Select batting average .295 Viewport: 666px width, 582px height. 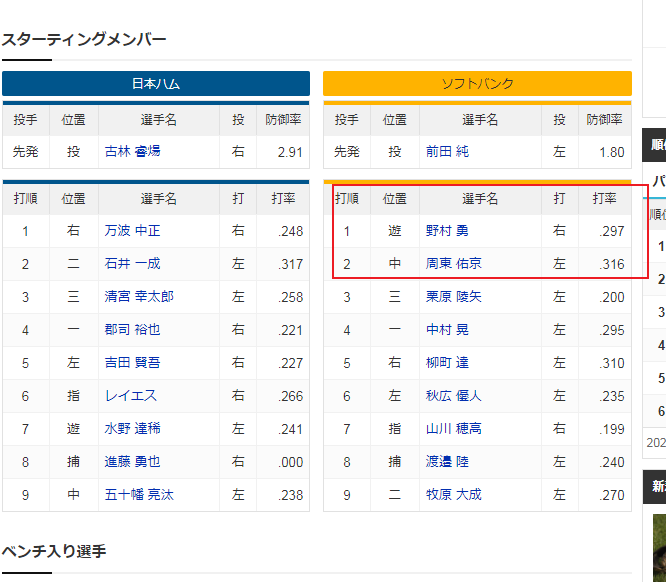tap(612, 330)
